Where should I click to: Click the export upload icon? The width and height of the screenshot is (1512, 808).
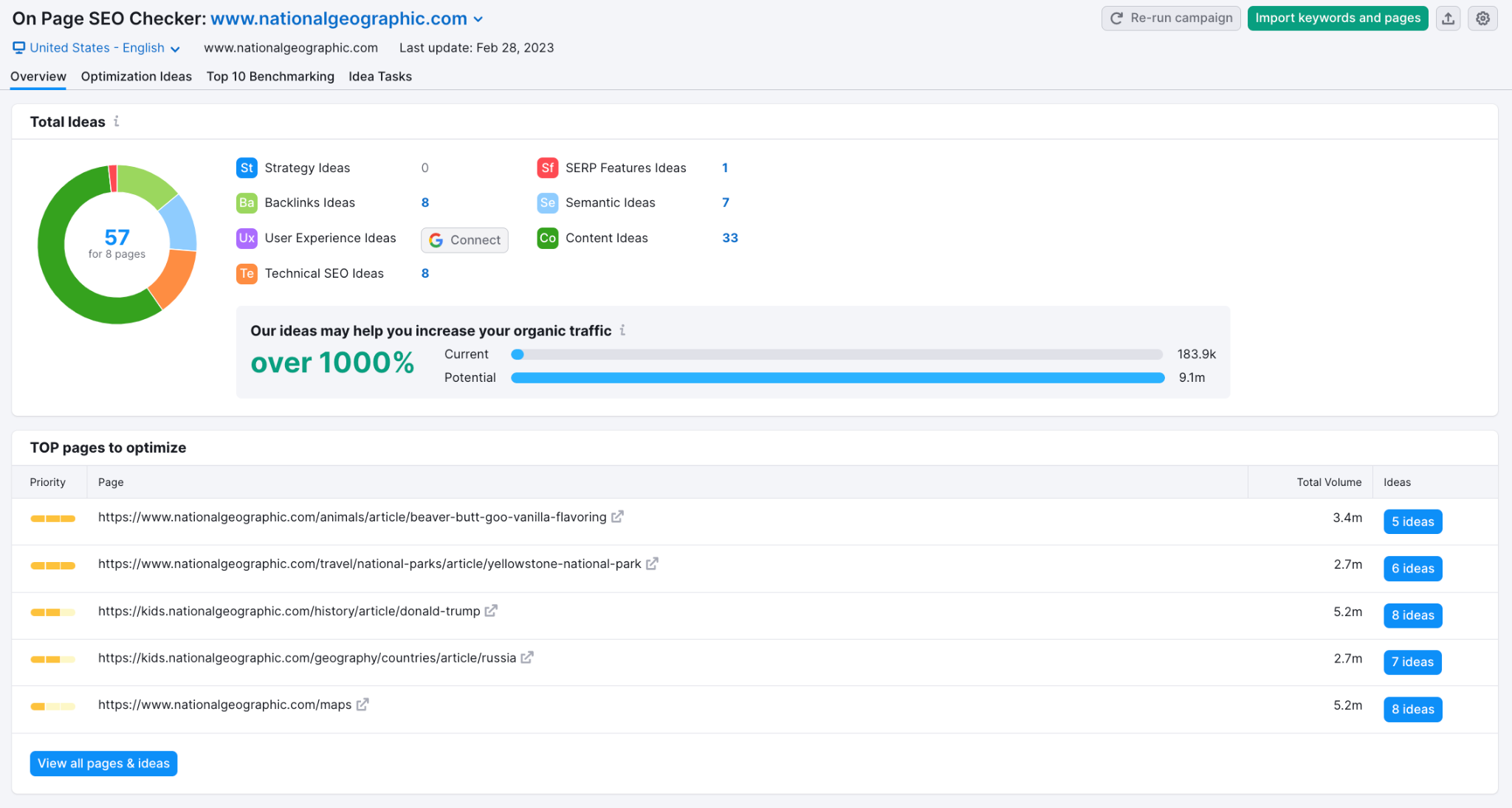point(1448,18)
